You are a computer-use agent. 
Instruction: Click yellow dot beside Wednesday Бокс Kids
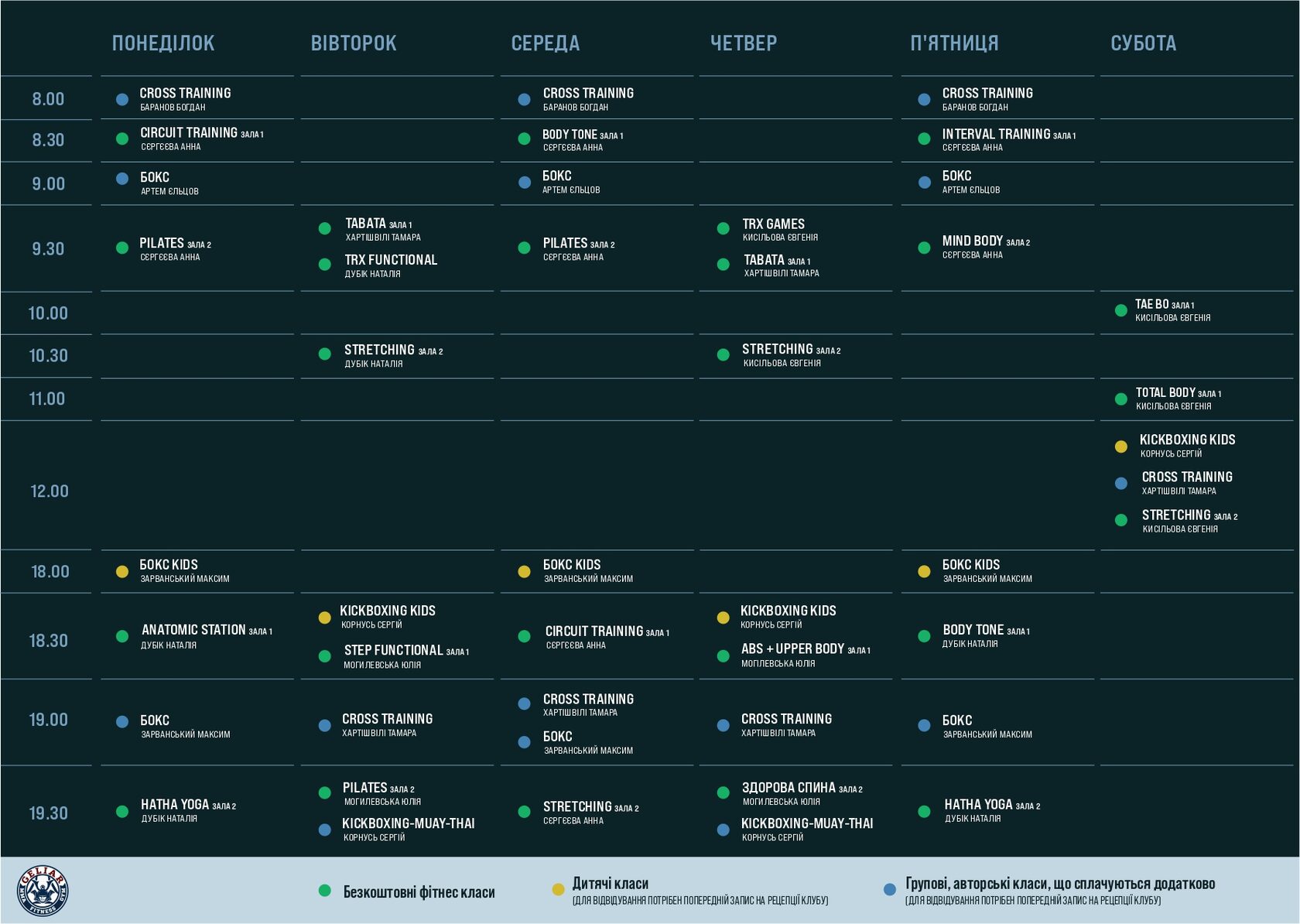[524, 572]
